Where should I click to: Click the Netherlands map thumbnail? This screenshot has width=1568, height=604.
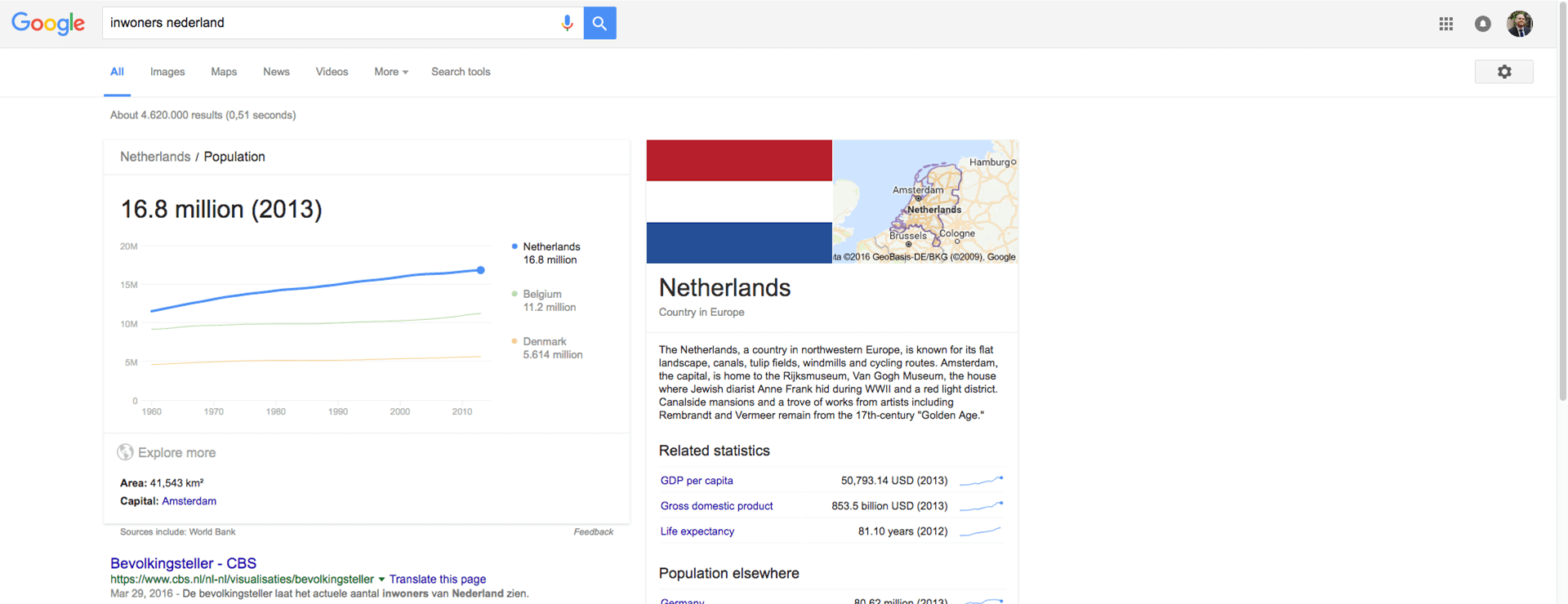click(x=925, y=201)
